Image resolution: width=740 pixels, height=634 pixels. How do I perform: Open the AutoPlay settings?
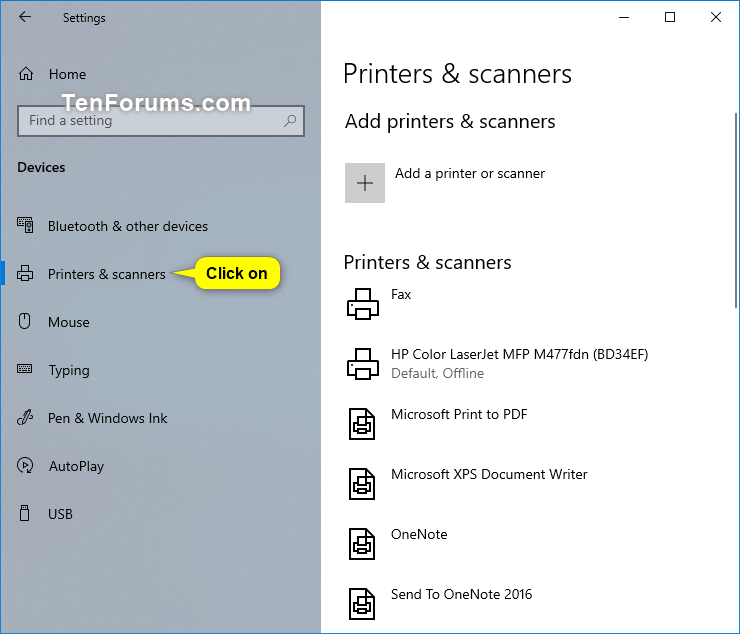76,466
